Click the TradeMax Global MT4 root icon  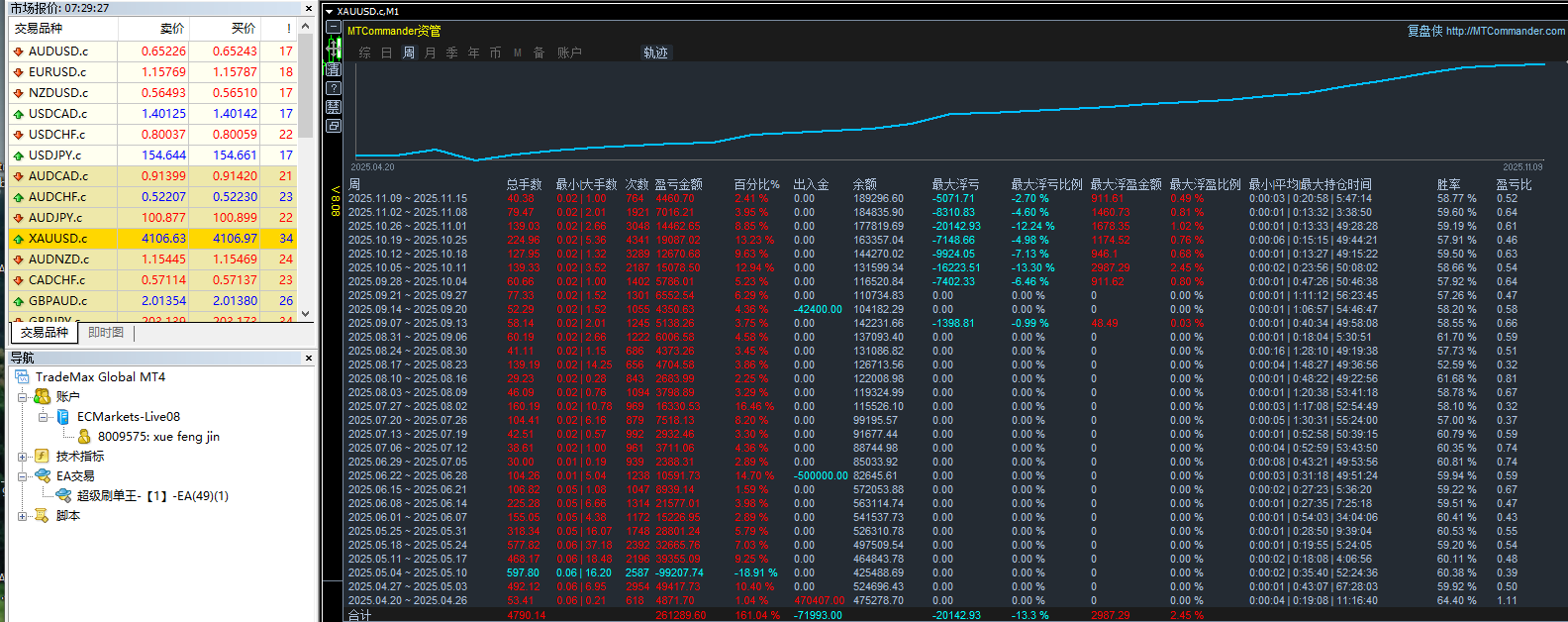pyautogui.click(x=23, y=377)
